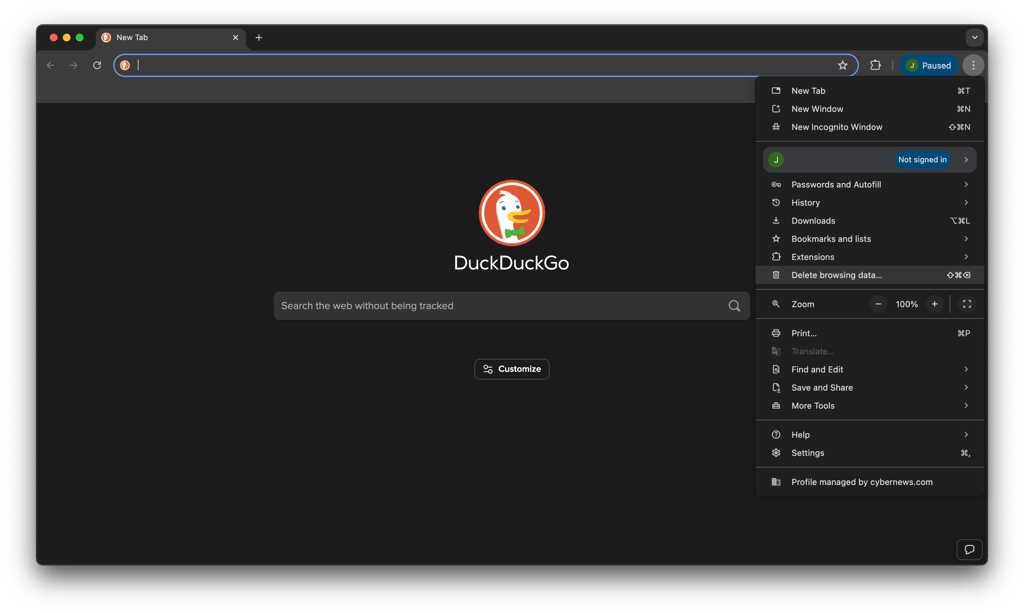Expand the Help submenu

870,435
